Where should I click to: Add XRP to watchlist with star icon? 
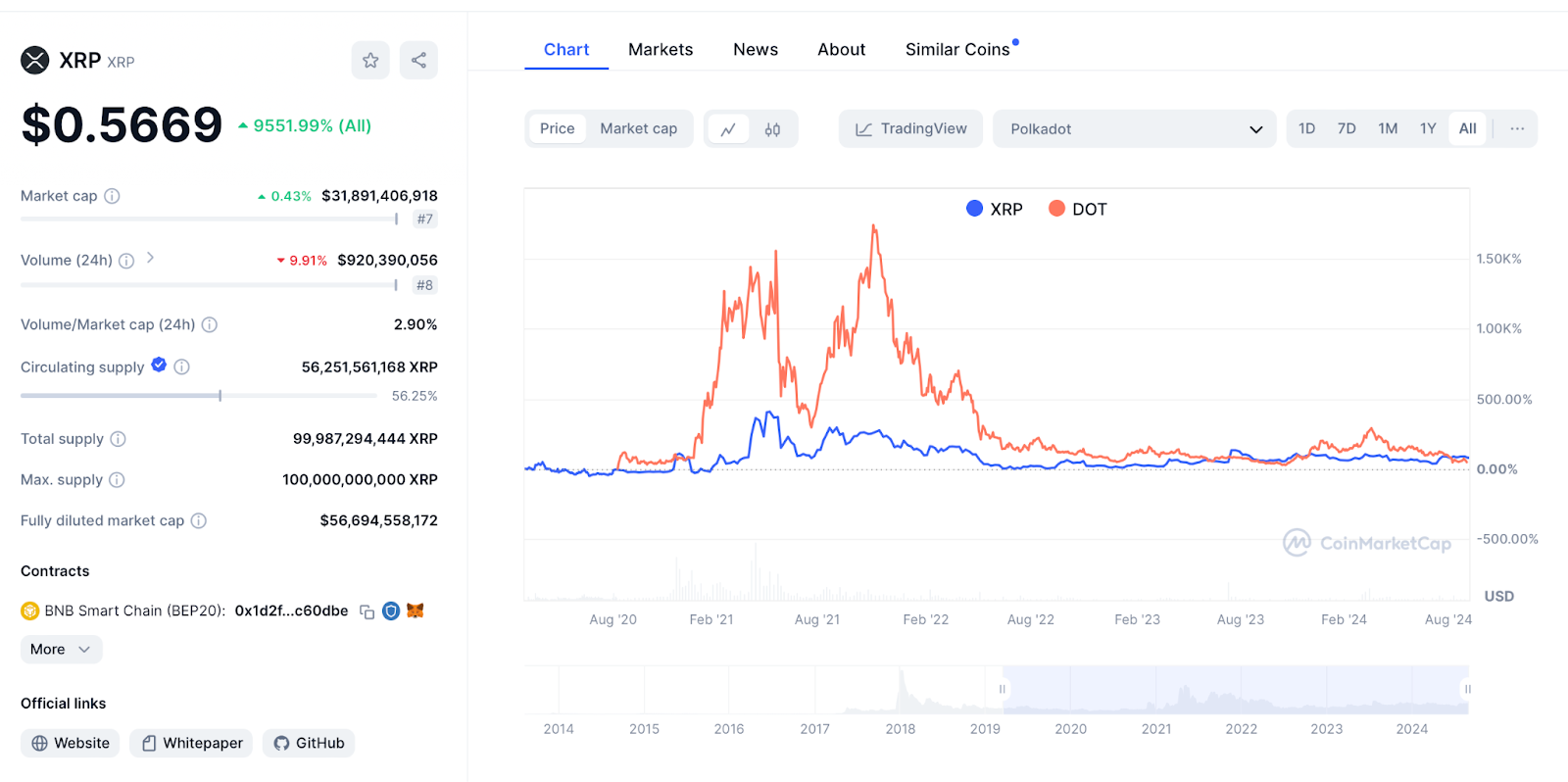[370, 61]
